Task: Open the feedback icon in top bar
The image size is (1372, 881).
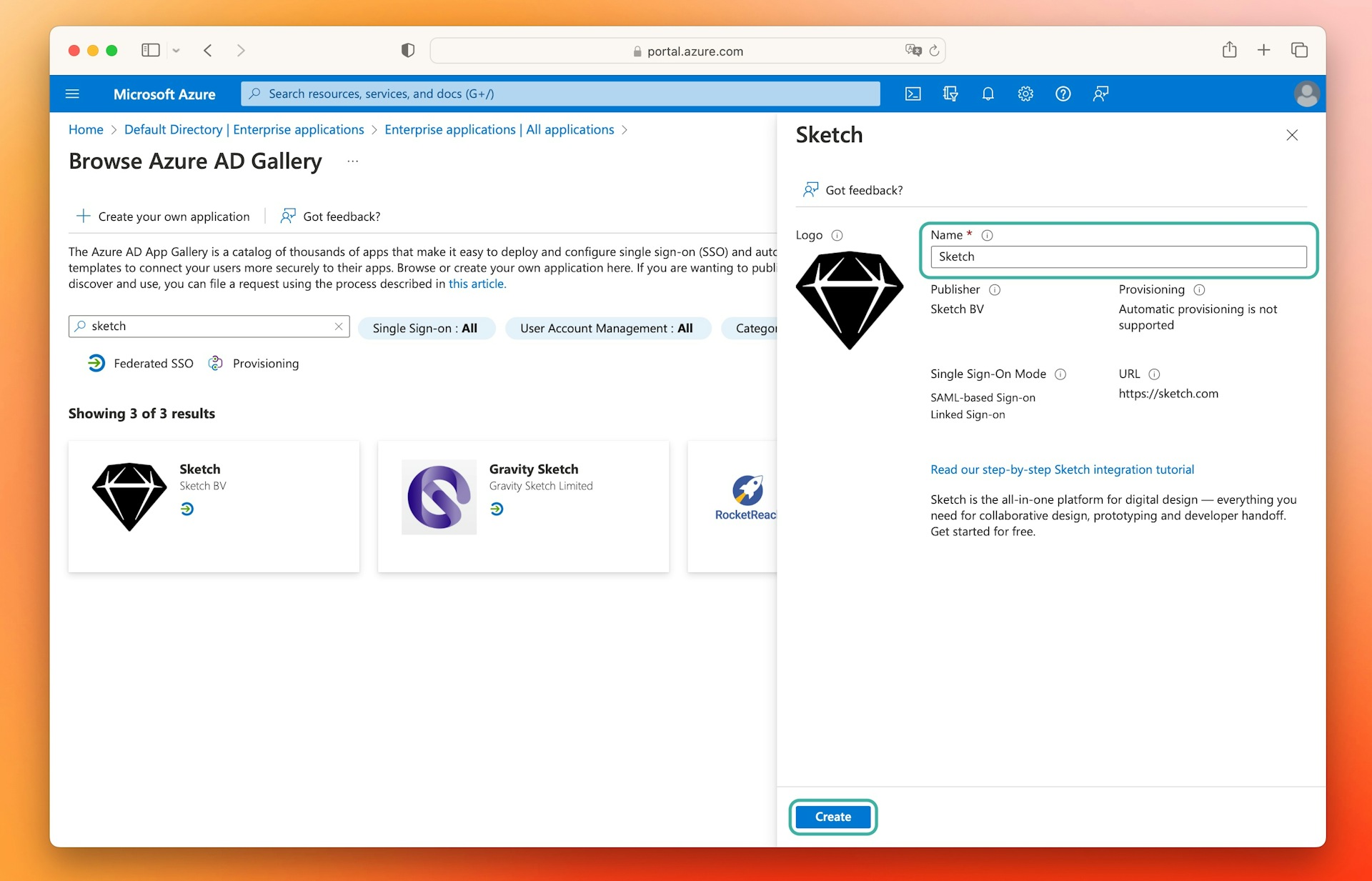Action: [1100, 94]
